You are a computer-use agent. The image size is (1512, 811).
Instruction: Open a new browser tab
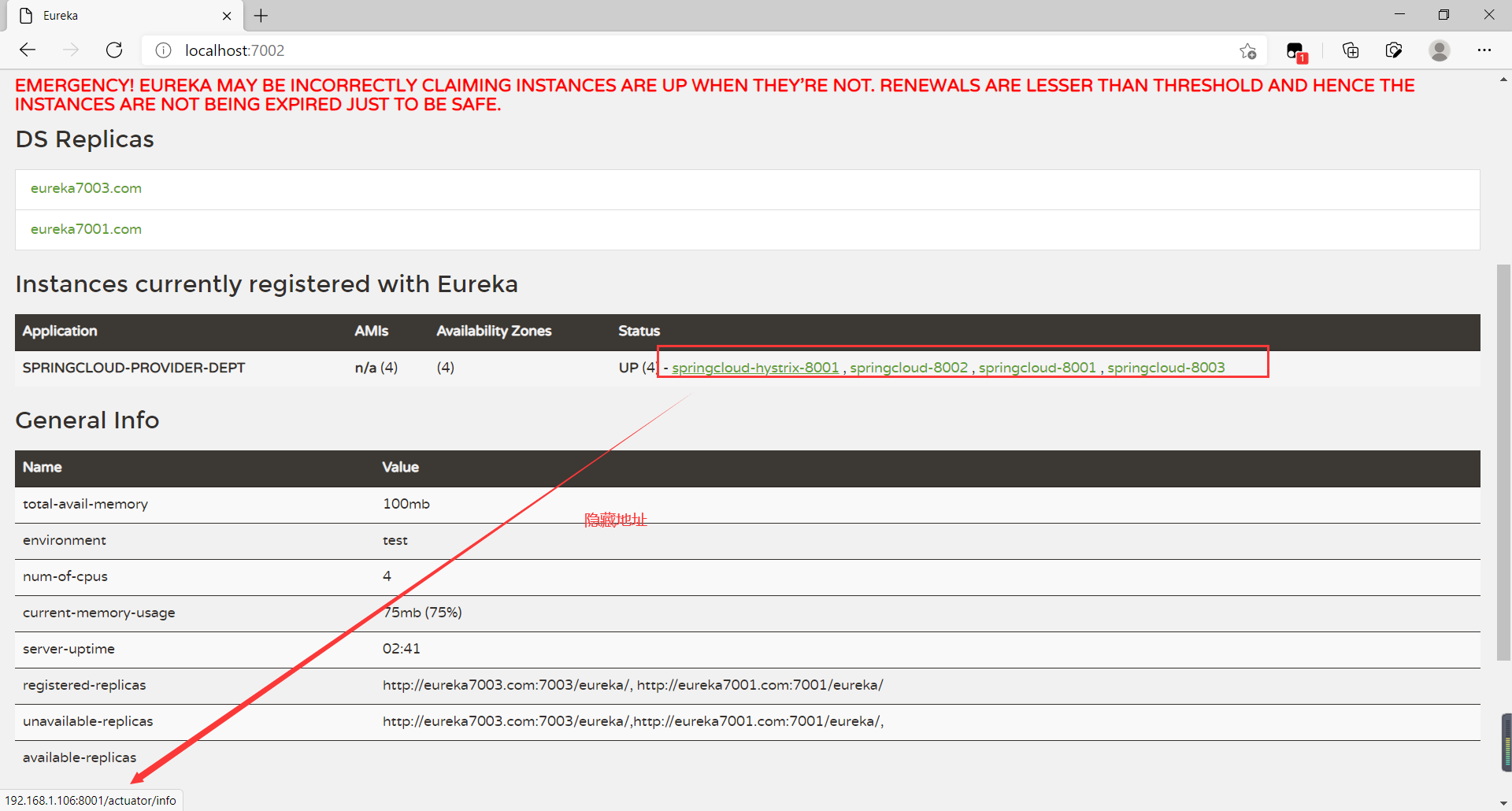pyautogui.click(x=261, y=16)
